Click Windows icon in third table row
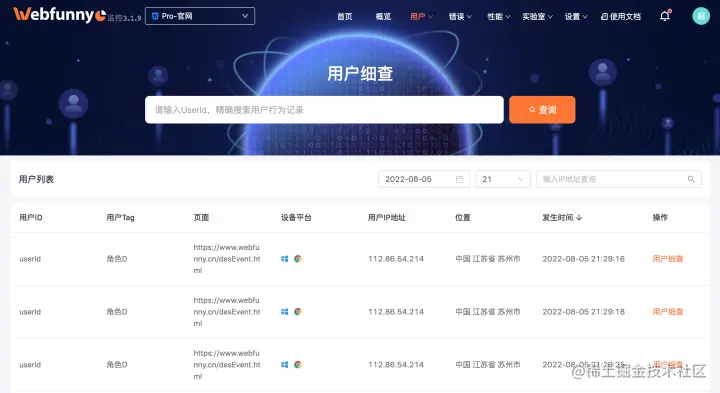 [x=285, y=365]
